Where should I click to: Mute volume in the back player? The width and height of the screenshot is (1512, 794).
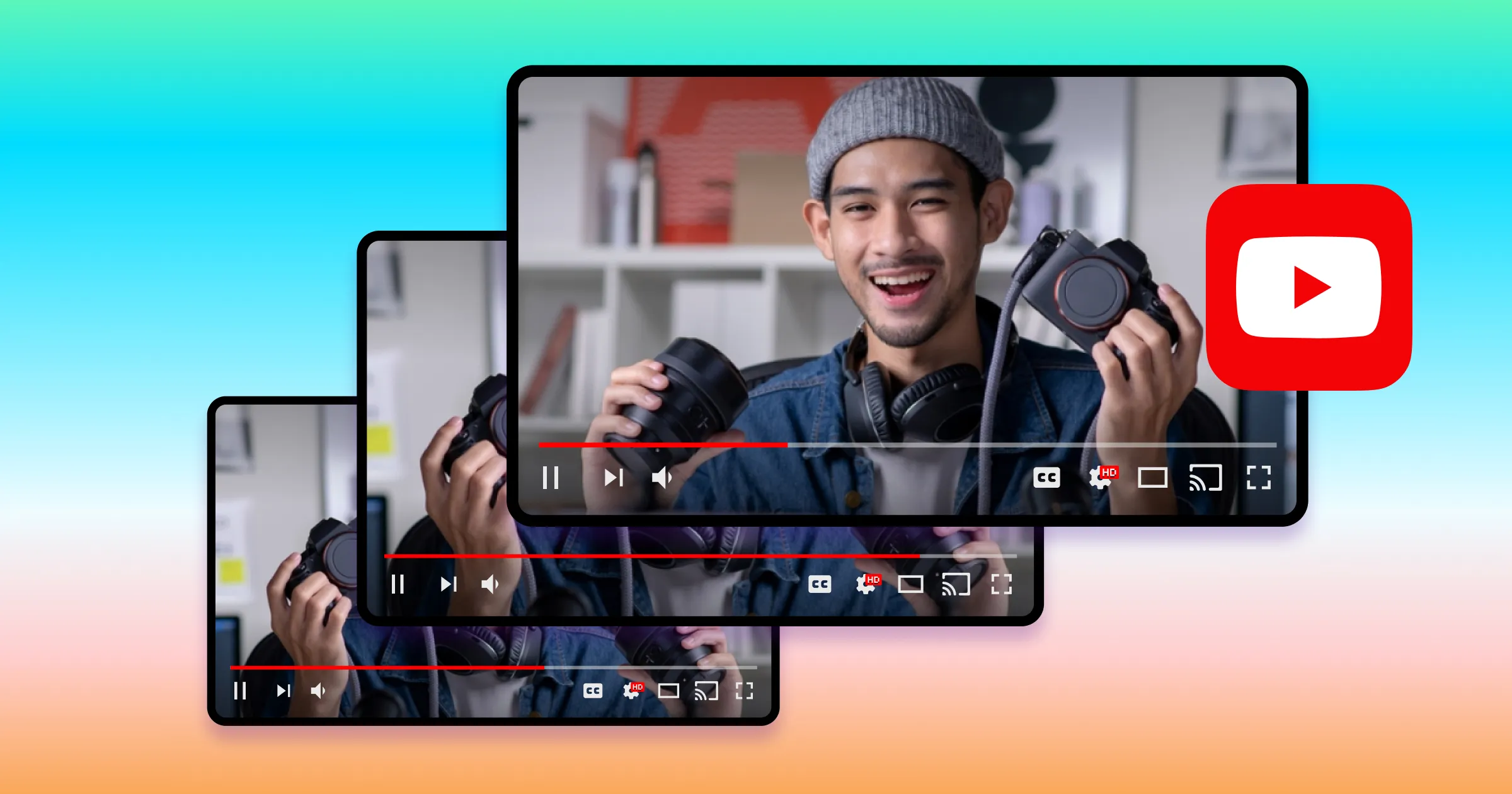click(318, 691)
